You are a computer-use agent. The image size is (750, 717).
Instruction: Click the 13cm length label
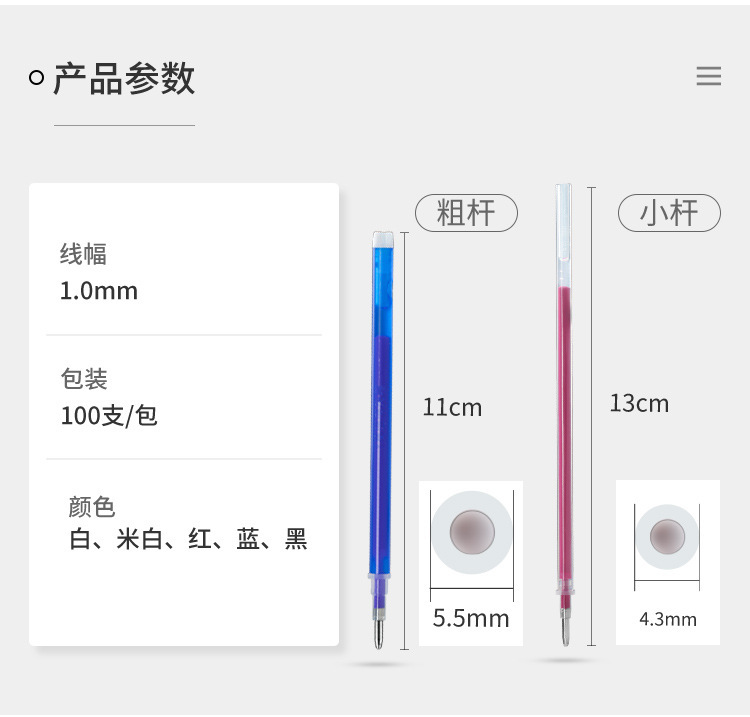[639, 403]
